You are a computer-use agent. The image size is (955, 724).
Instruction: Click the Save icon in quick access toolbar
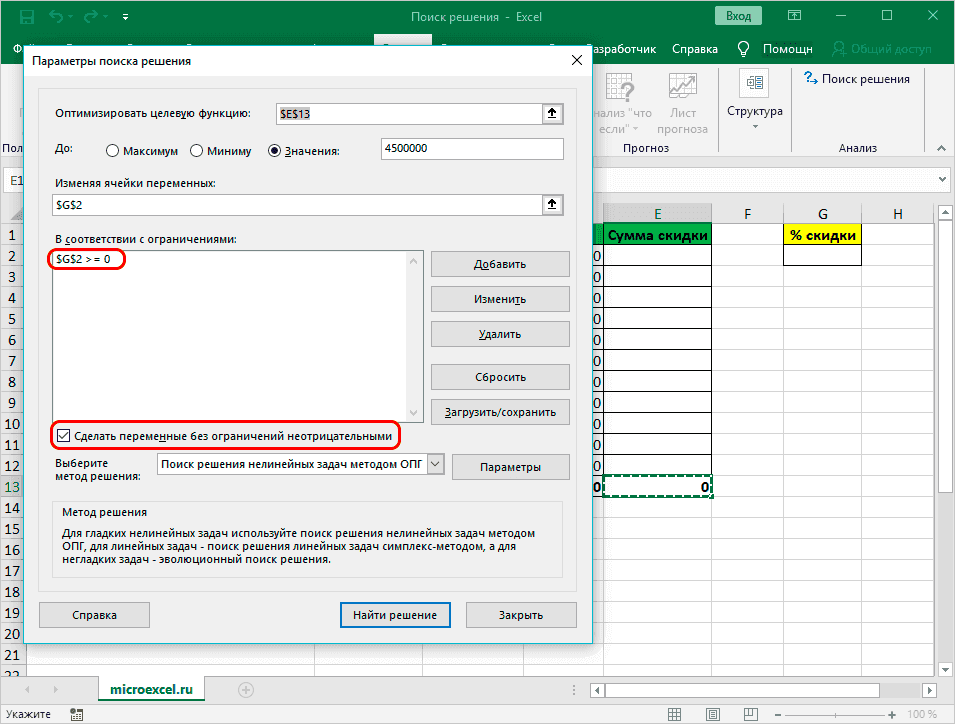coord(25,17)
